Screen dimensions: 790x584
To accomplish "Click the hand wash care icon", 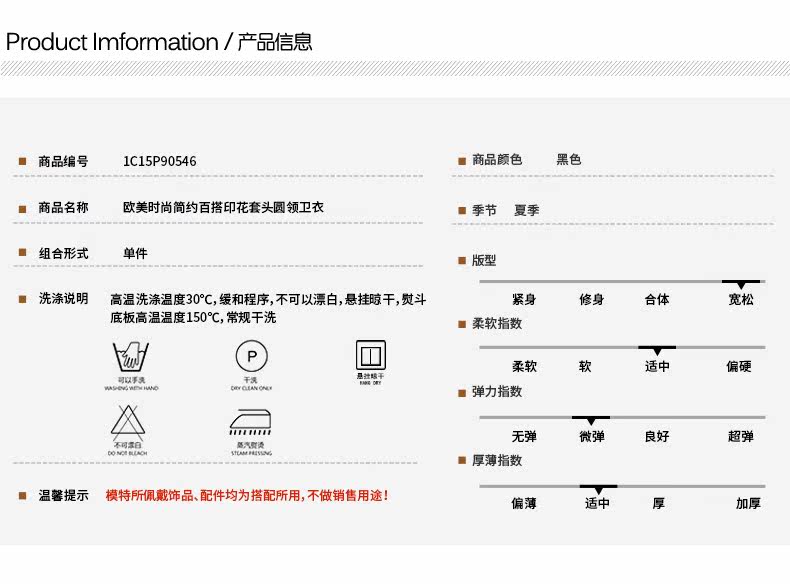I will [x=130, y=356].
